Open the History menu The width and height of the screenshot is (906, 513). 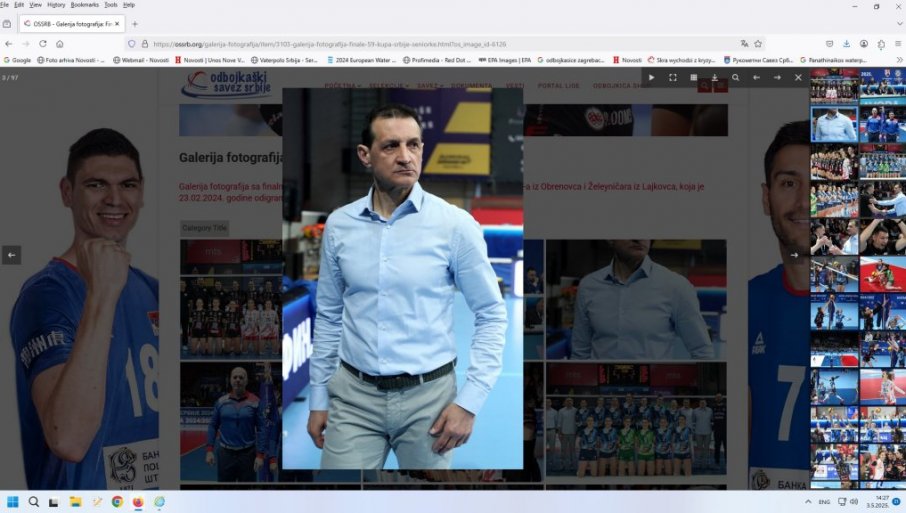pos(56,5)
